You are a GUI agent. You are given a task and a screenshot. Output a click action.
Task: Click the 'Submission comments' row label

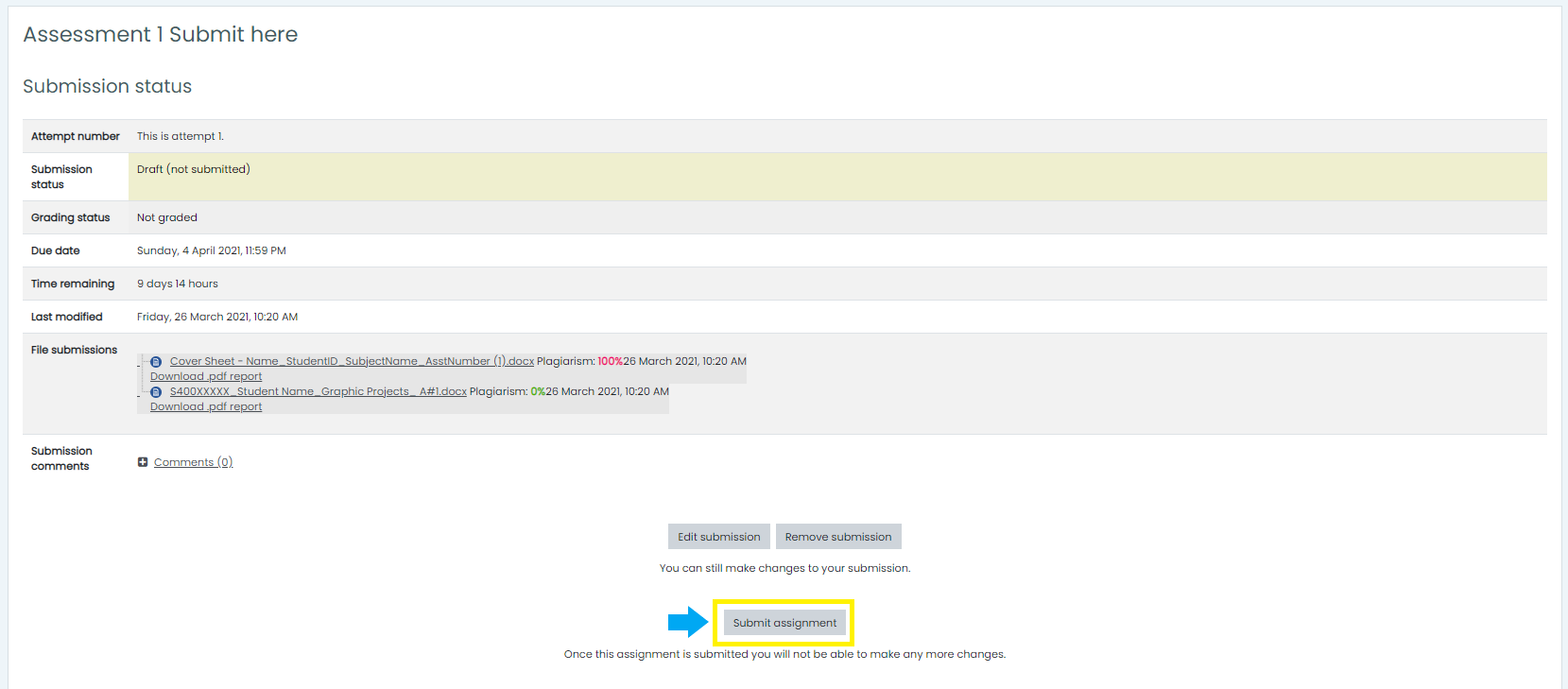(x=61, y=458)
